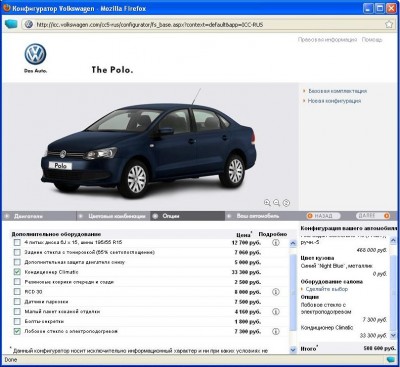The image size is (400, 367).
Task: Zoom in on the car image
Action: (x=267, y=203)
